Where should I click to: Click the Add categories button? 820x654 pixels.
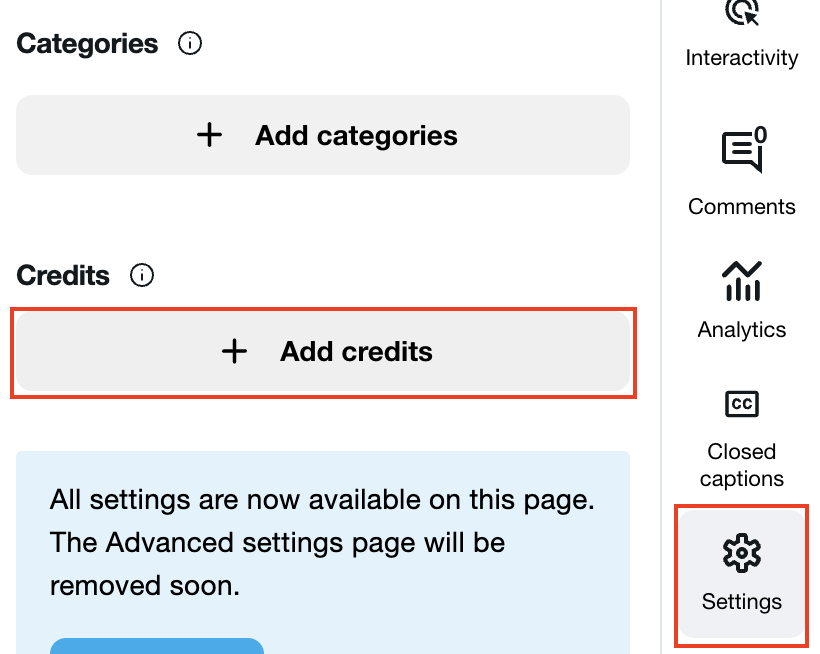322,134
